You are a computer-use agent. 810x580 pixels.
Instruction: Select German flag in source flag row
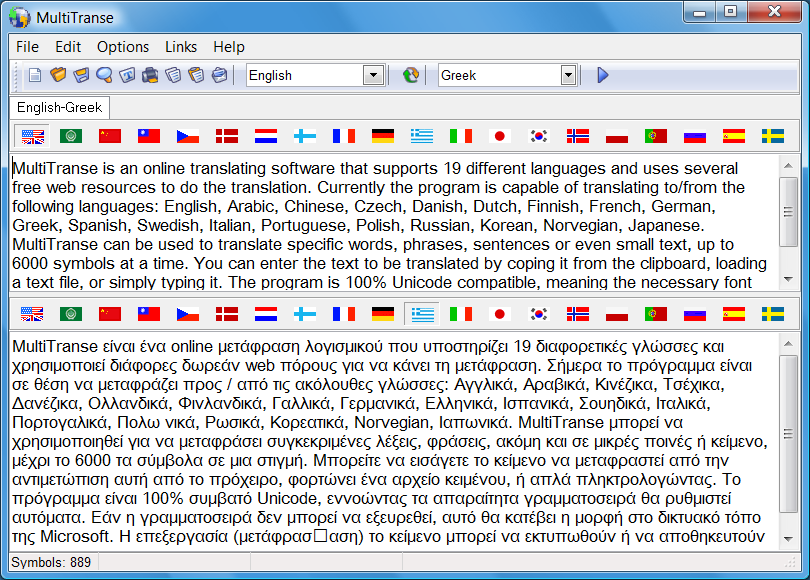[383, 136]
